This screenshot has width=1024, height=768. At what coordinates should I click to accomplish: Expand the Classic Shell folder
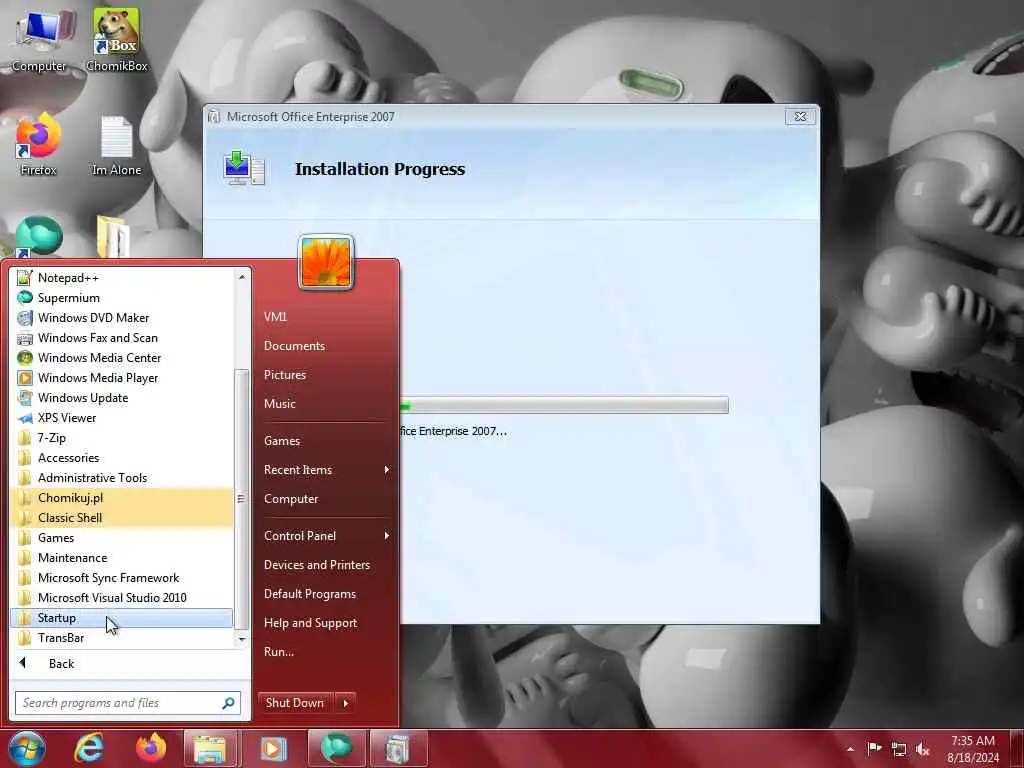121,518
